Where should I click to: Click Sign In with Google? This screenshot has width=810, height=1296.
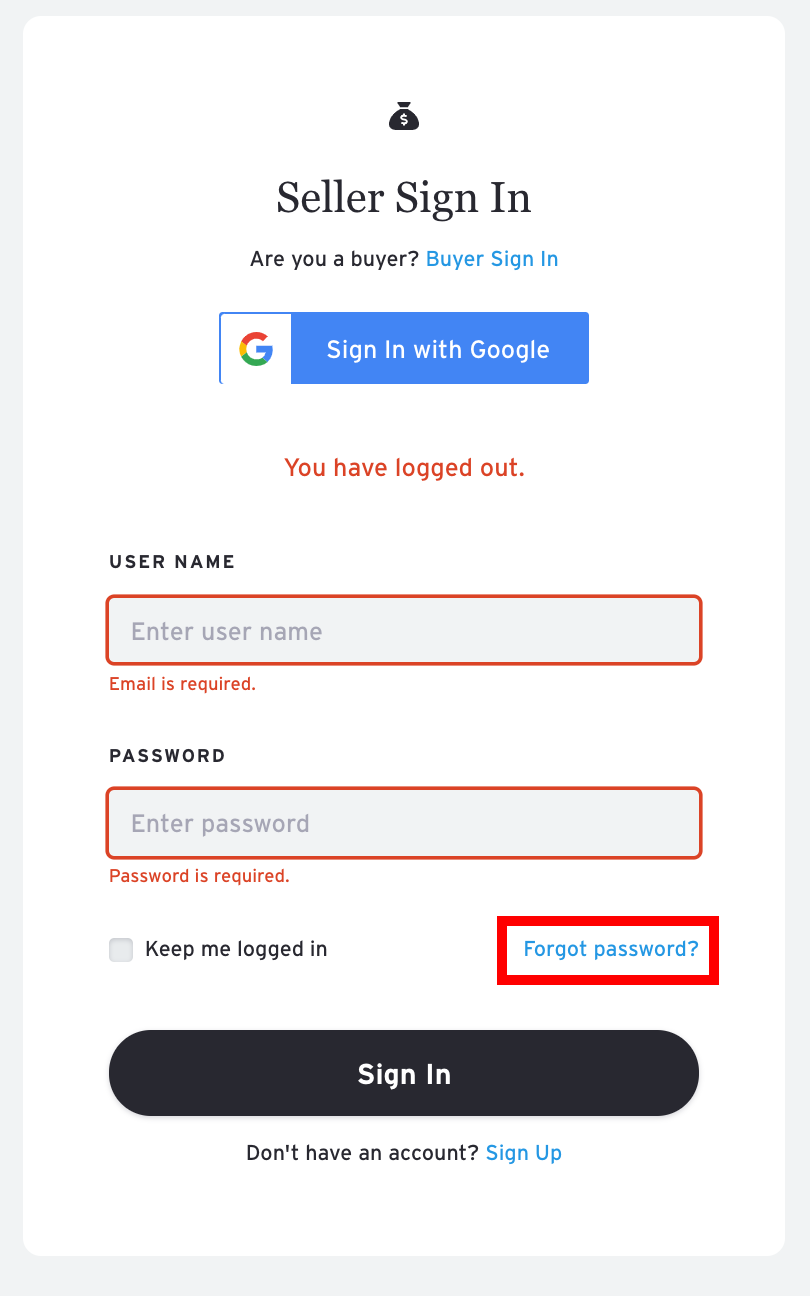(x=438, y=348)
